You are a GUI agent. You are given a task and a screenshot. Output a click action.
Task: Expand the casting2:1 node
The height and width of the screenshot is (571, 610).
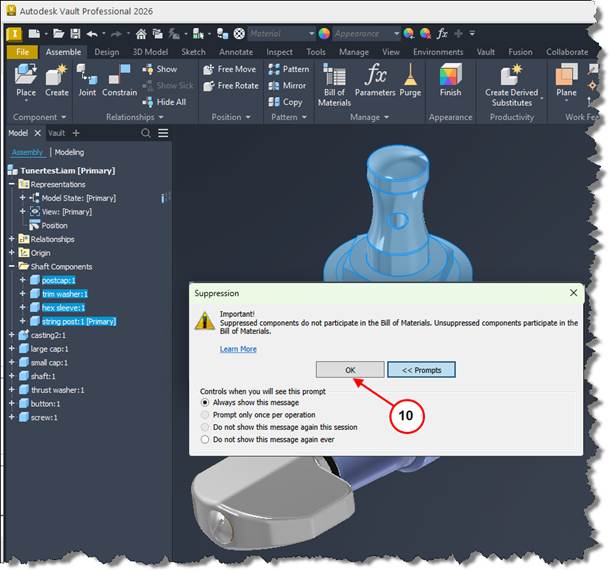point(11,335)
